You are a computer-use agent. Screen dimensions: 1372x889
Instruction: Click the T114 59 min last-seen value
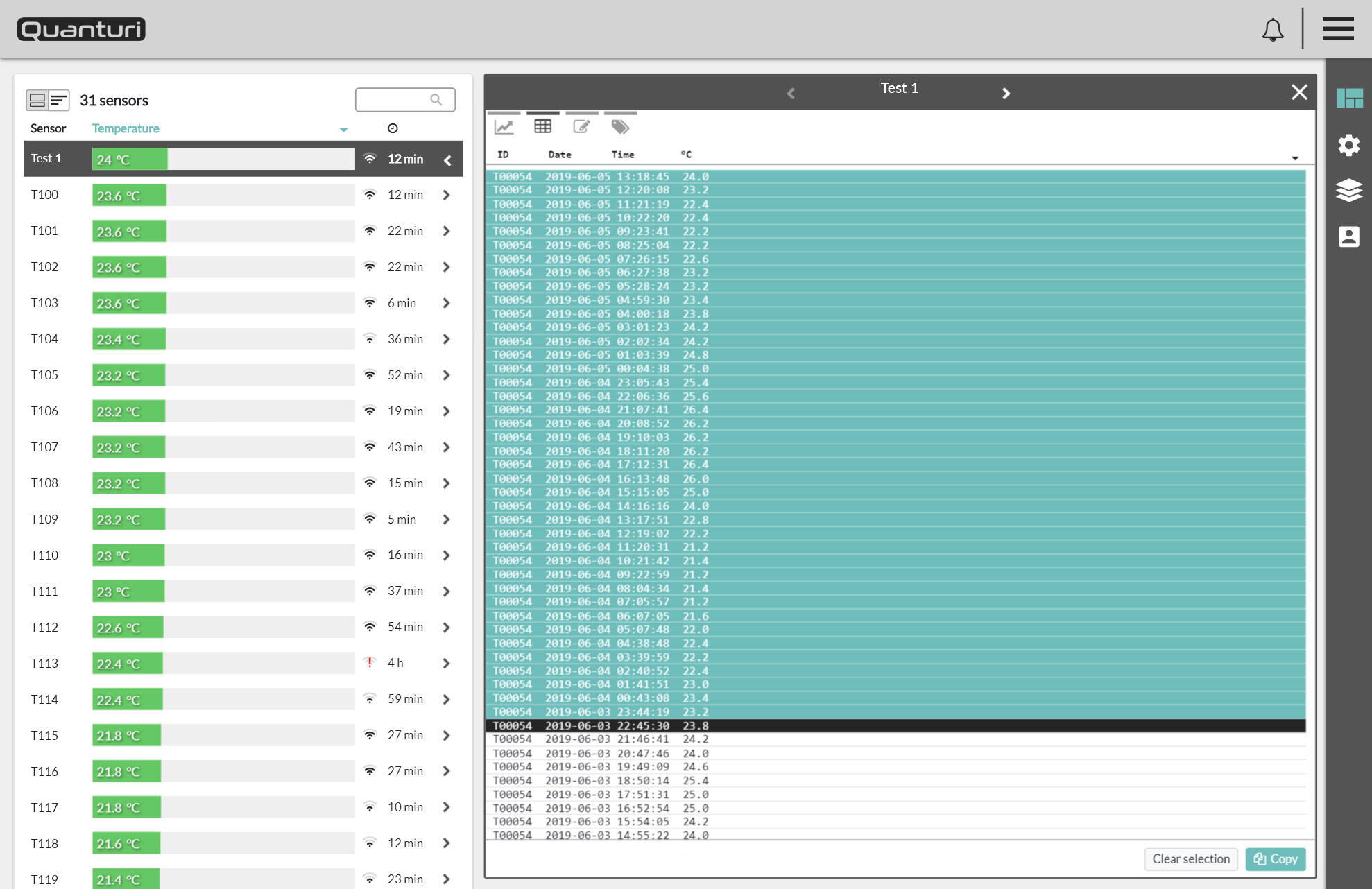tap(405, 699)
